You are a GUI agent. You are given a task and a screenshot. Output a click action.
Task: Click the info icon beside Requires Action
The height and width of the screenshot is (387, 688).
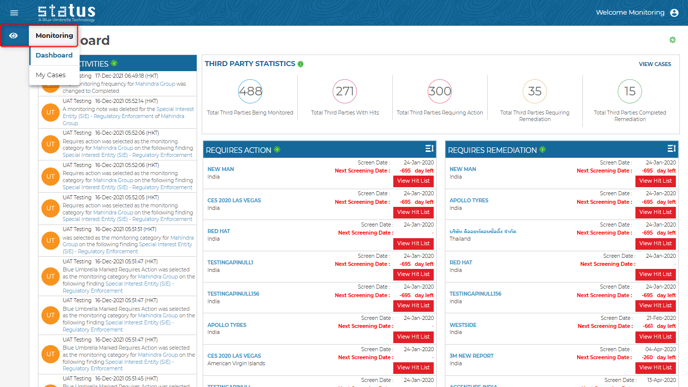277,150
